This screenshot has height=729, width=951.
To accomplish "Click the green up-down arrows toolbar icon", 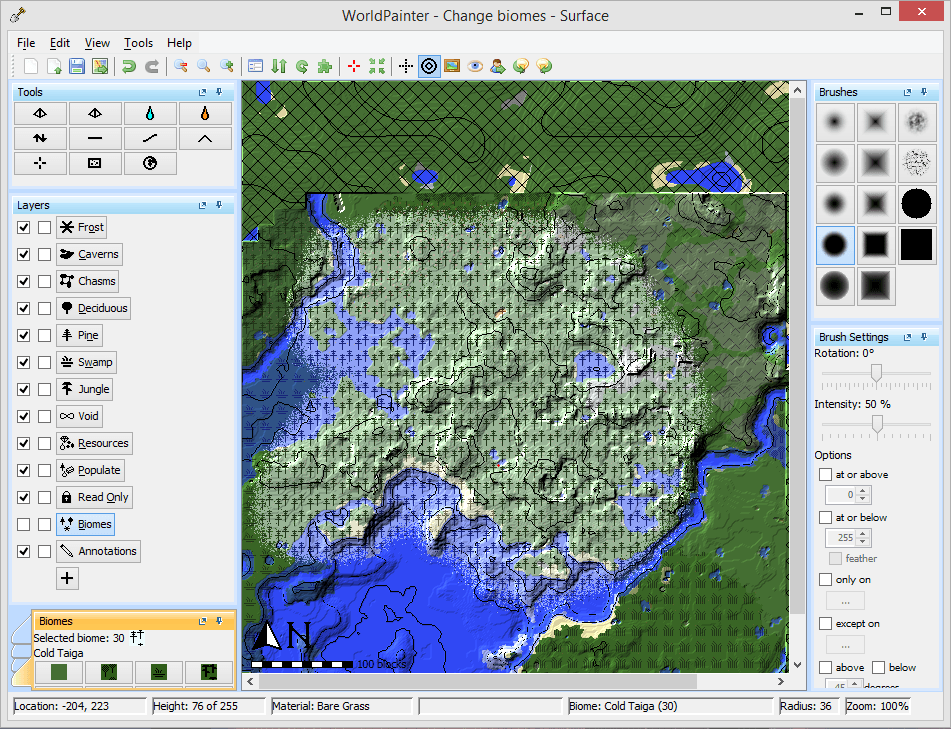I will pyautogui.click(x=279, y=66).
